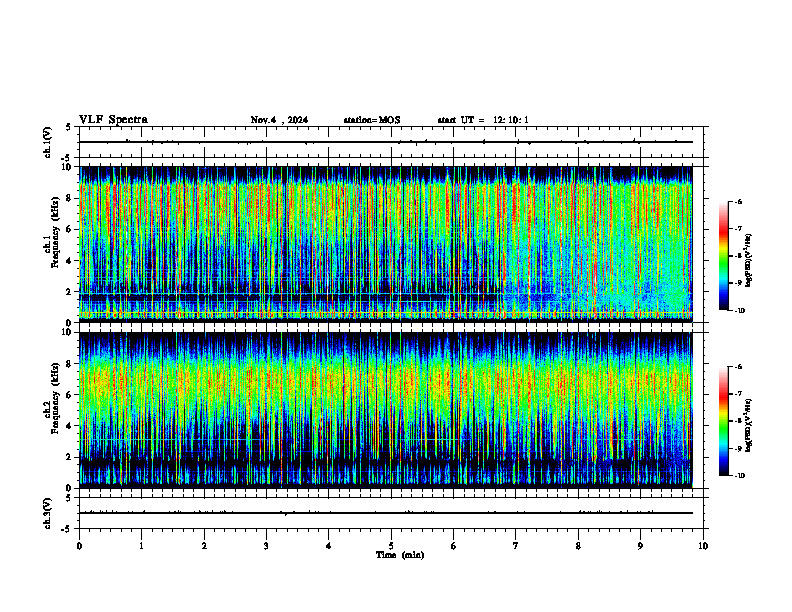Viewport: 792px width, 612px height.
Task: Click the log(PSD) label beside ch.1 colorbar
Action: pos(749,261)
